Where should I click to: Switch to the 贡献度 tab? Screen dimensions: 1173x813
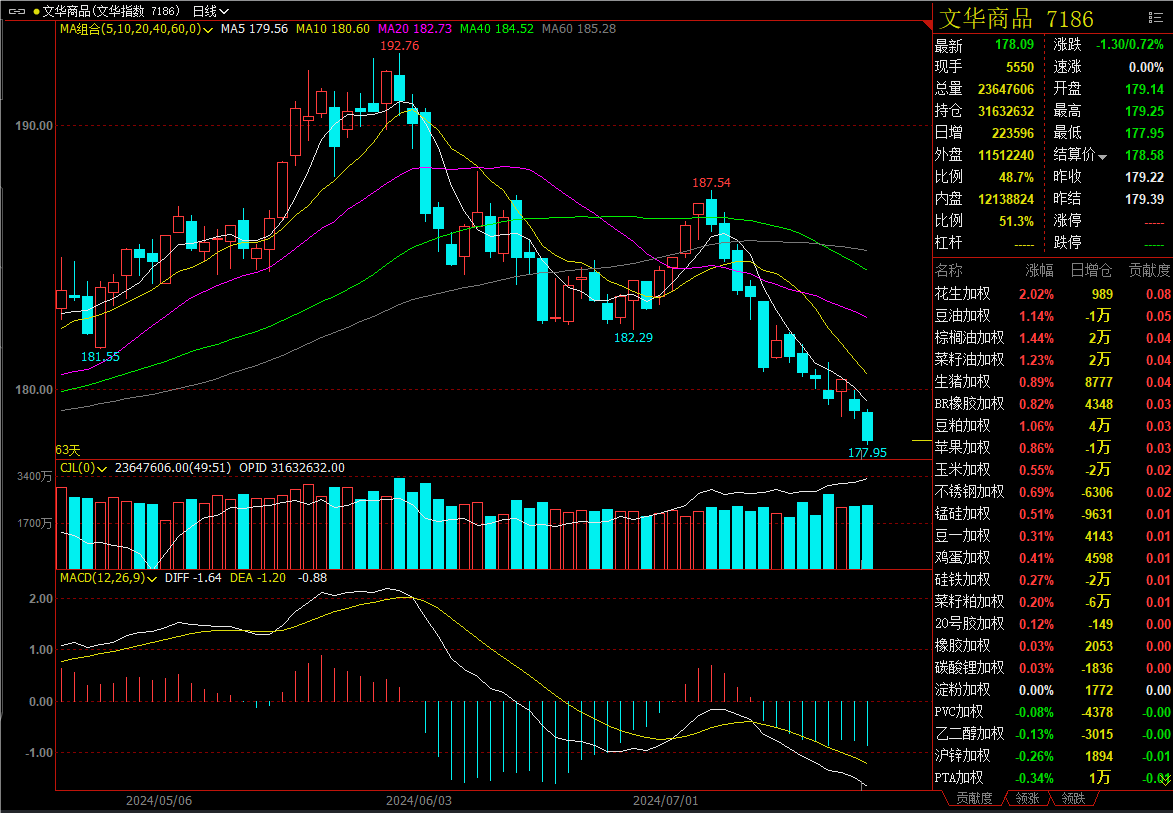pyautogui.click(x=973, y=799)
